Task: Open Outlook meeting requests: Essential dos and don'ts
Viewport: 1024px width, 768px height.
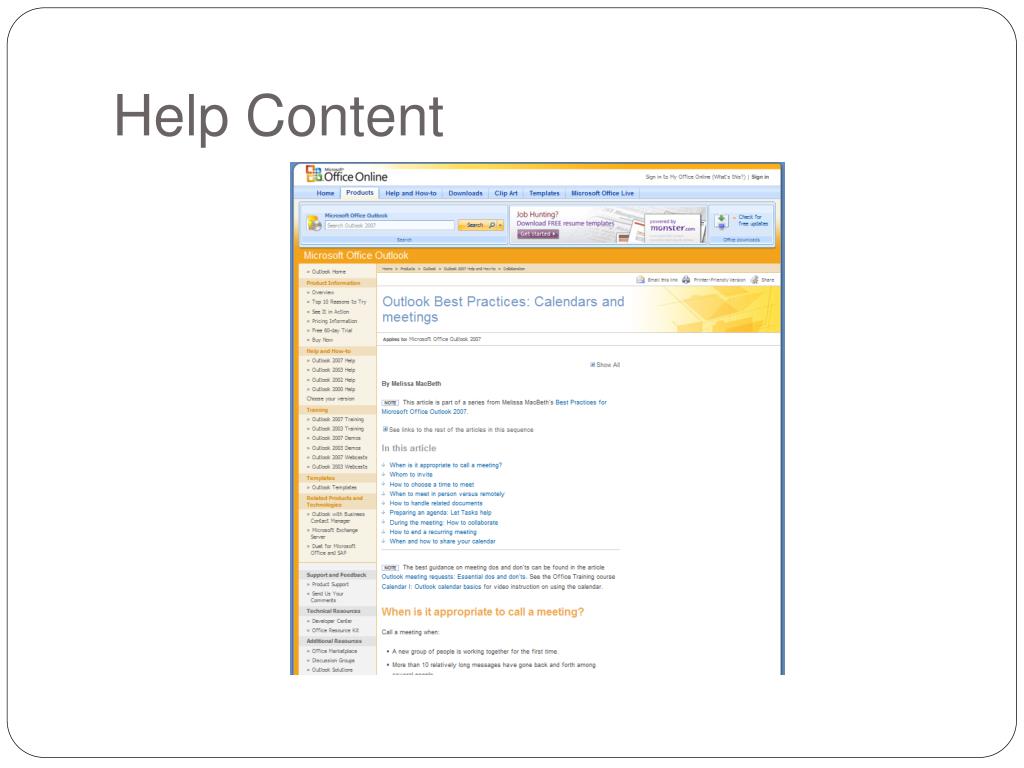Action: pos(454,577)
